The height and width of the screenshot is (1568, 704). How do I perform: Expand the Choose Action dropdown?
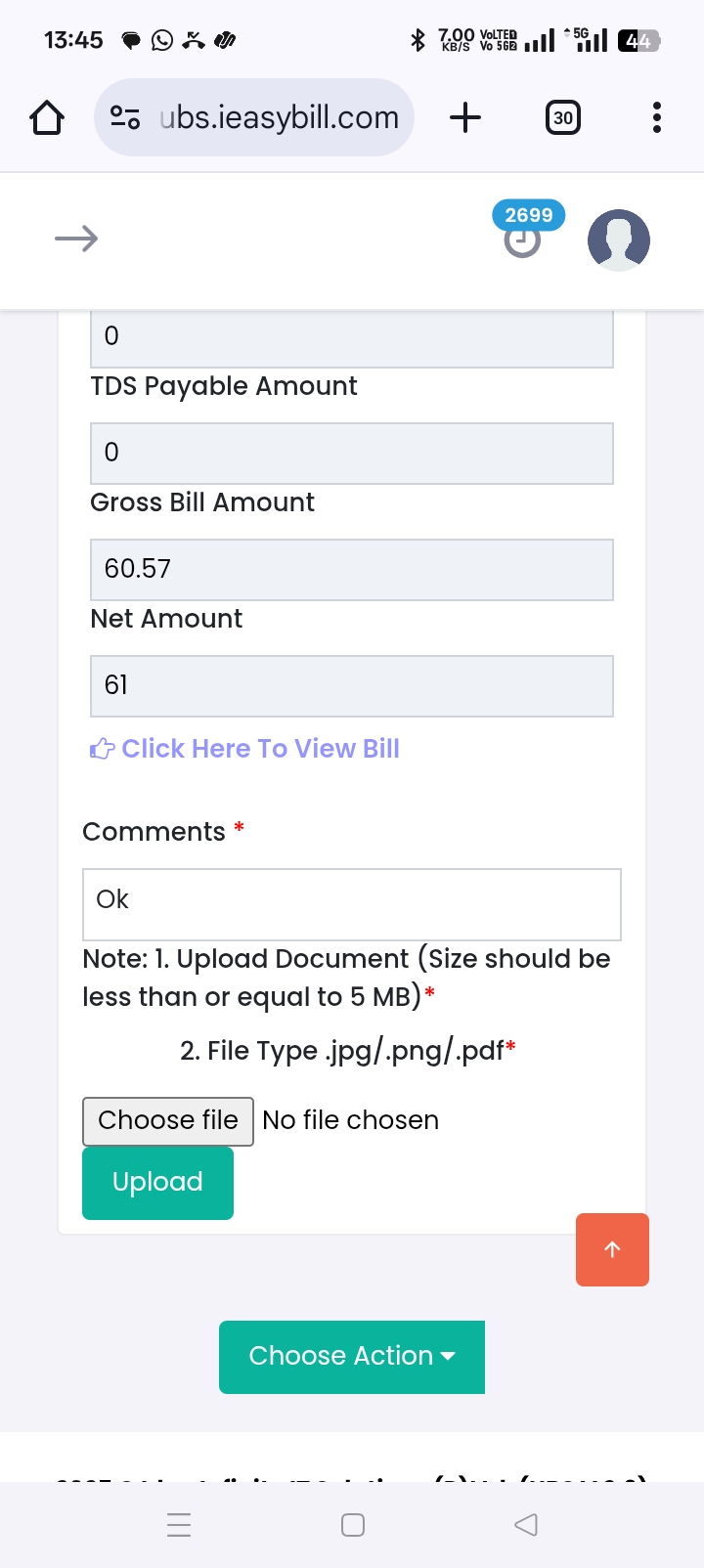pyautogui.click(x=352, y=1356)
